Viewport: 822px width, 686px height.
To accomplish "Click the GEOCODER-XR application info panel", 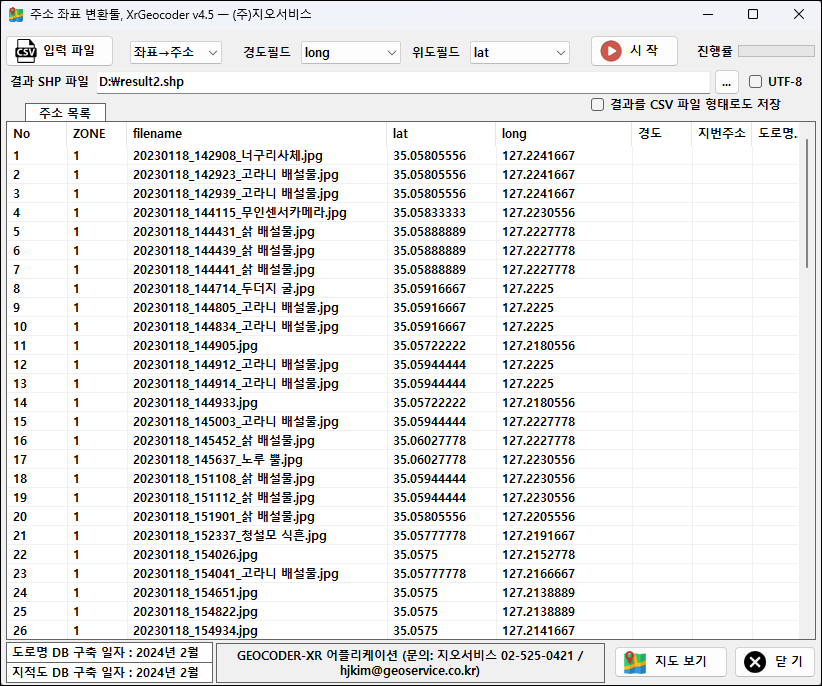I will [410, 663].
